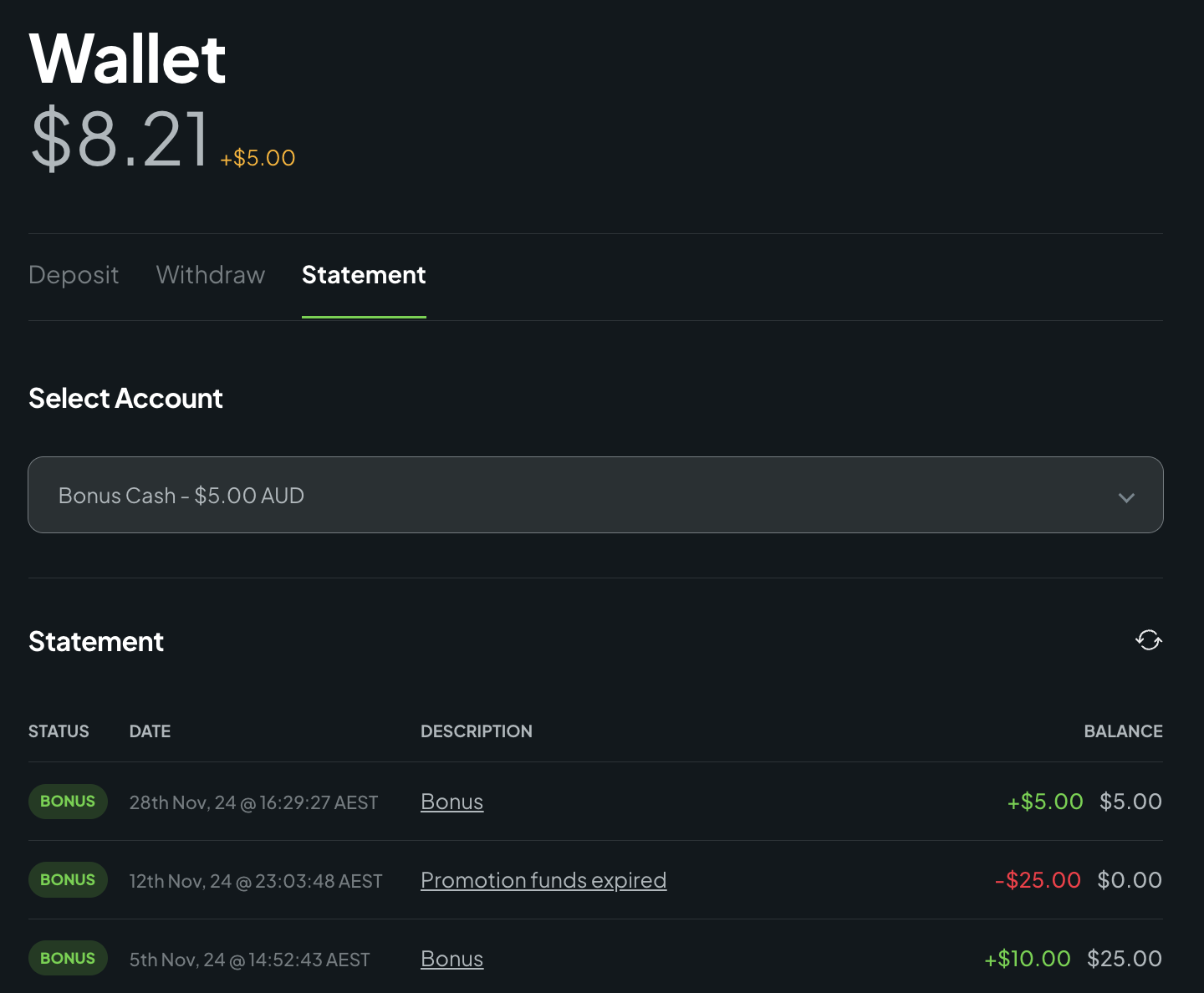Click the Select Account heading
Viewport: 1204px width, 993px height.
pos(125,399)
